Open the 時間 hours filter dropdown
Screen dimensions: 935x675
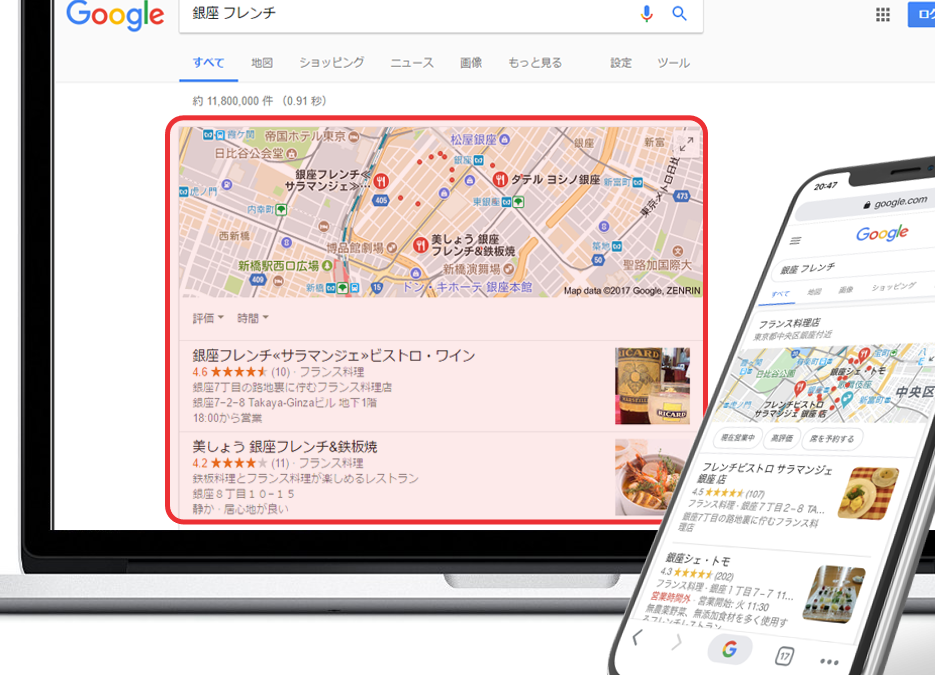[x=253, y=318]
